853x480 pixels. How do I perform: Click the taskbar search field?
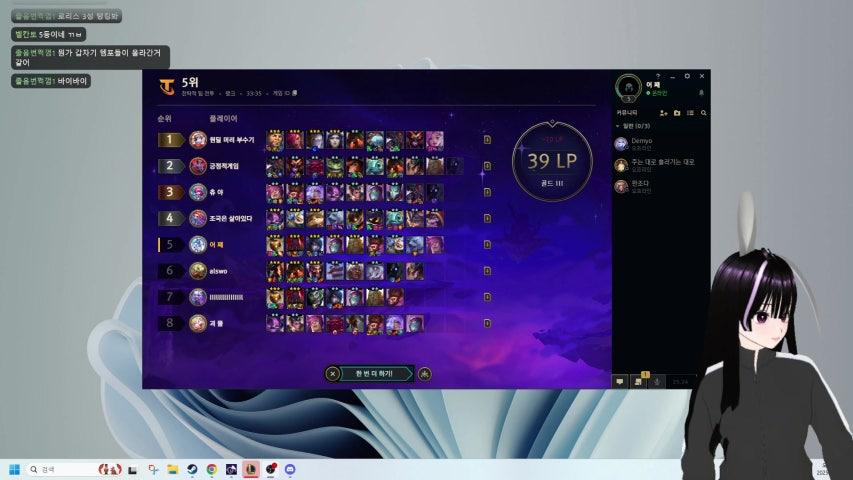pos(75,469)
